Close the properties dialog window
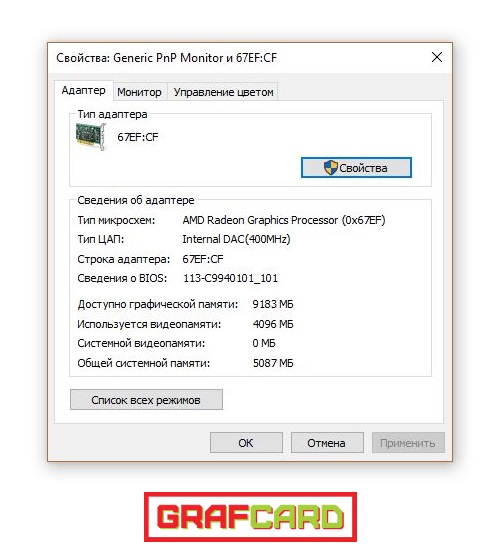Screen dimensions: 500x550 436,57
